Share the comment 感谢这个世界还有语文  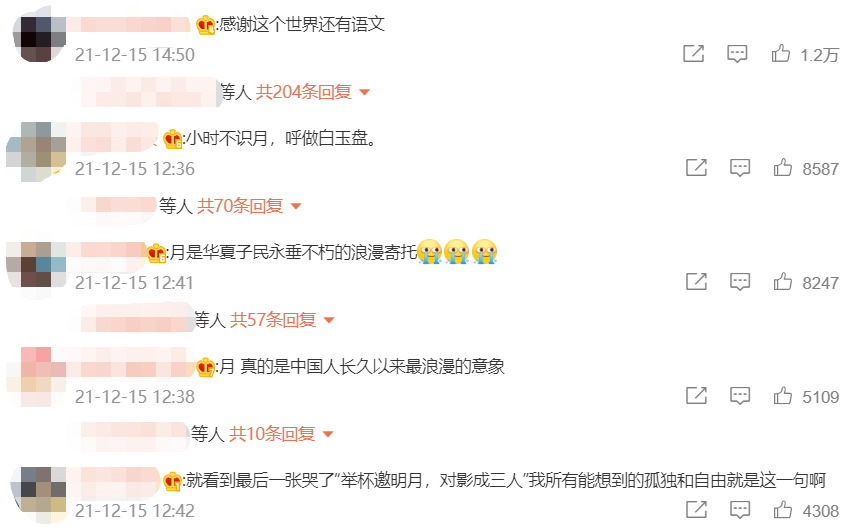693,54
